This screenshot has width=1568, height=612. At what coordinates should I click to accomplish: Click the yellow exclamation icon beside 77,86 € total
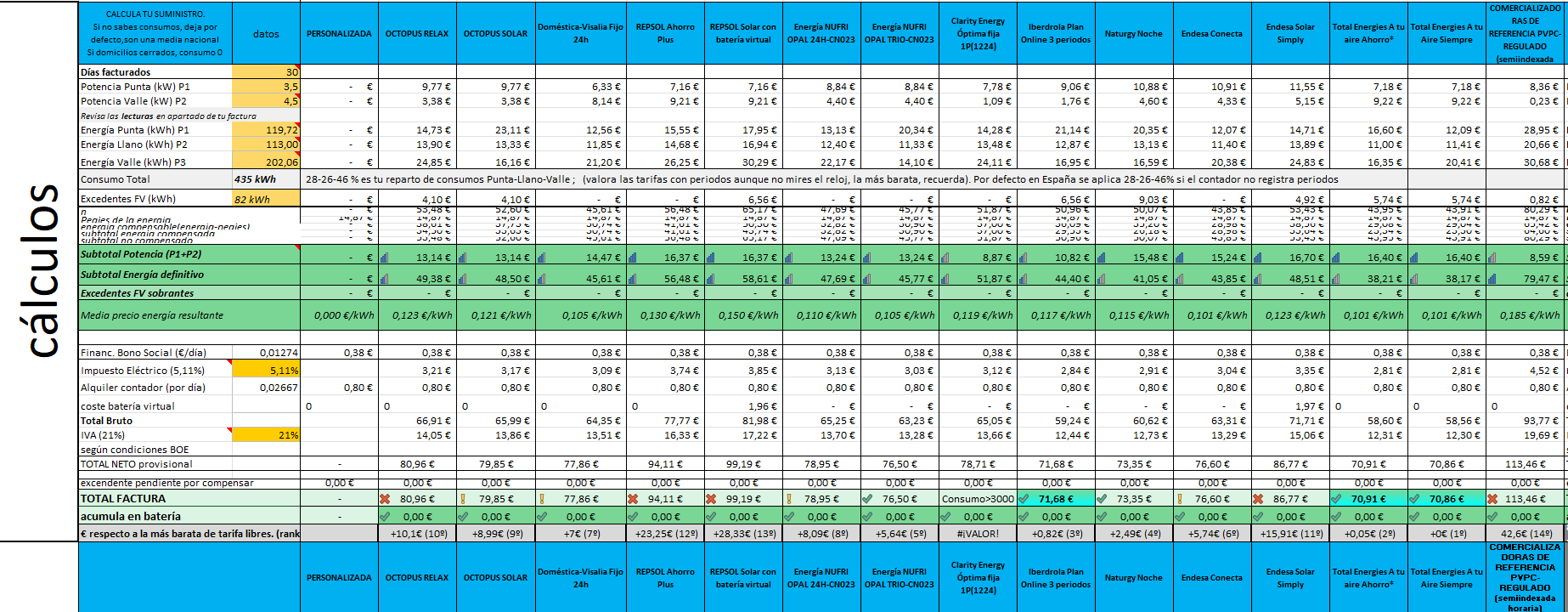542,499
